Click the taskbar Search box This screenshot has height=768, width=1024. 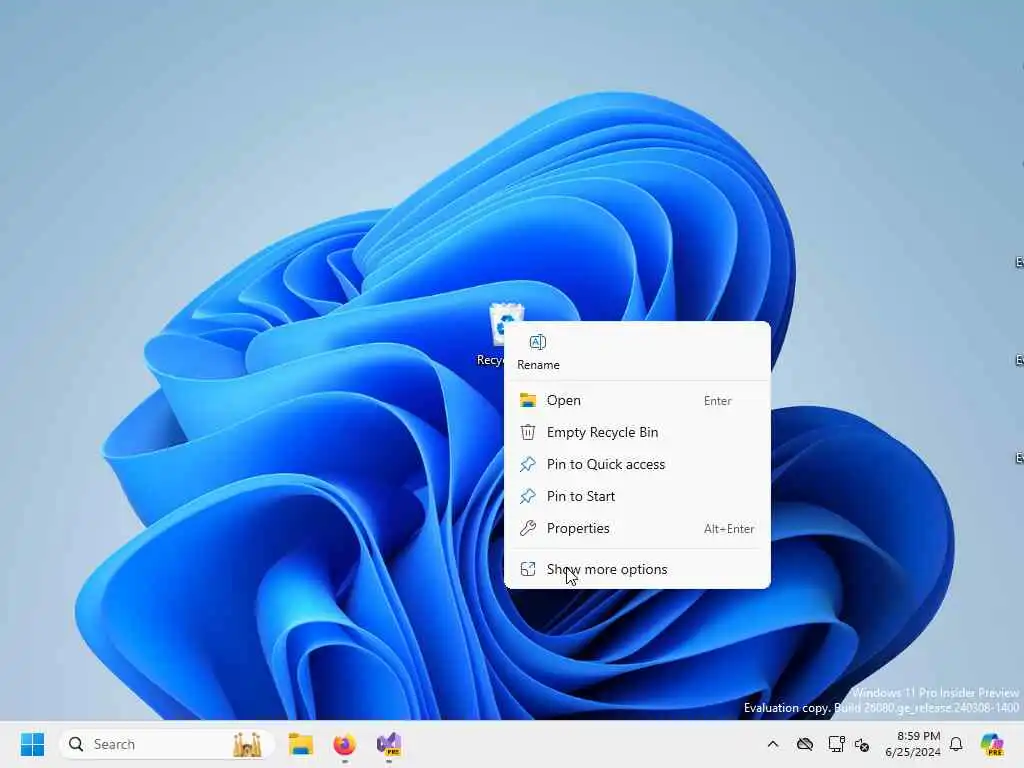(165, 744)
